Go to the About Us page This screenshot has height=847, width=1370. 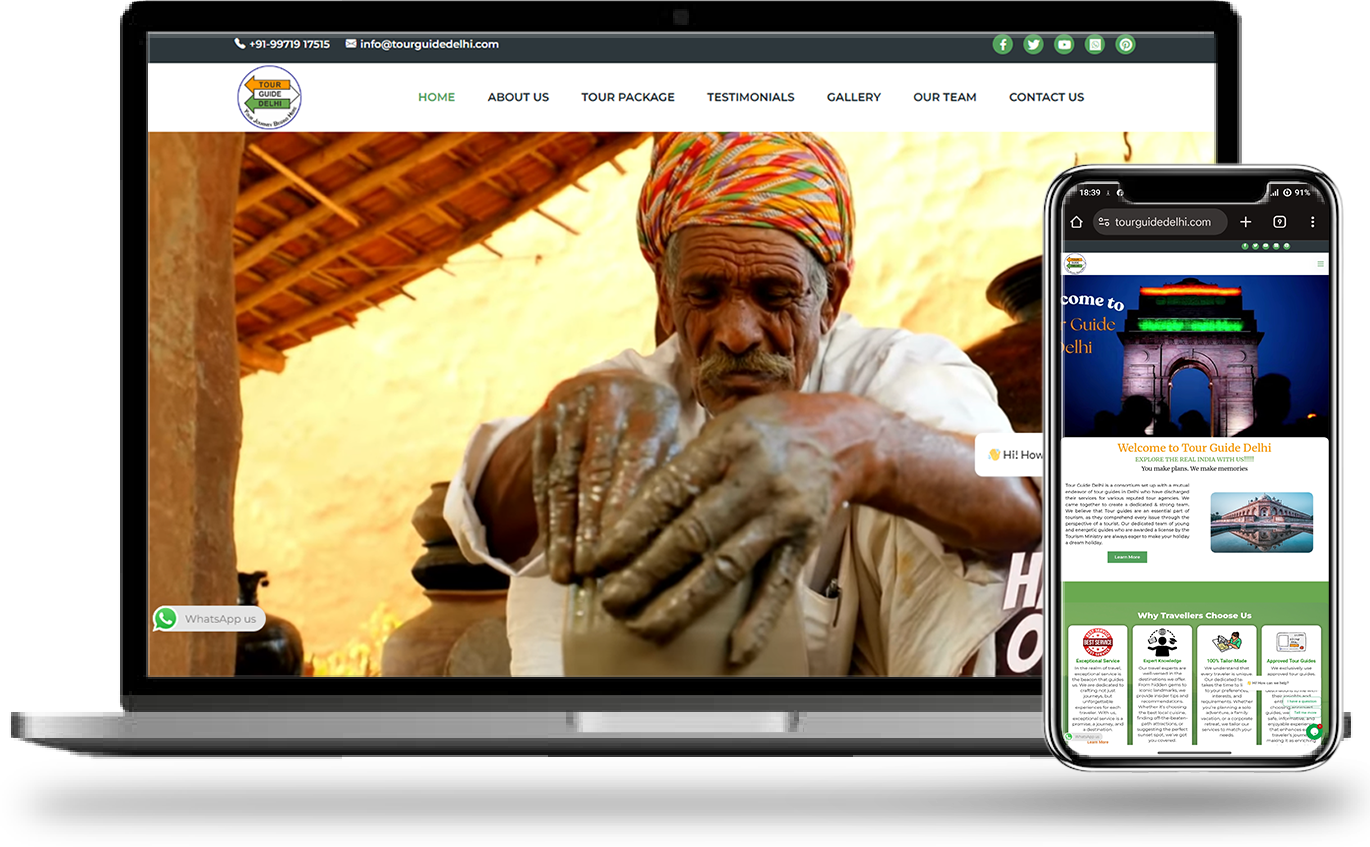[x=518, y=97]
